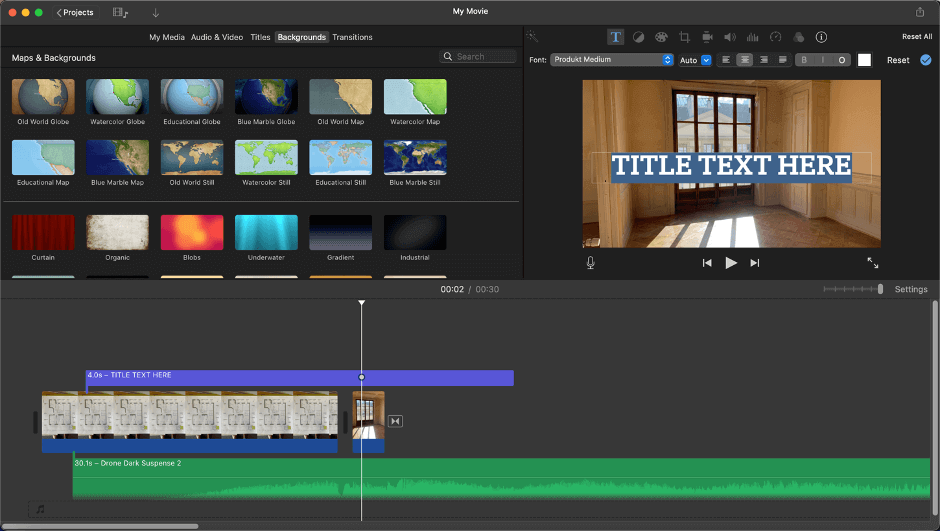
Task: Click the magic wand auto-enhance icon
Action: coord(534,37)
